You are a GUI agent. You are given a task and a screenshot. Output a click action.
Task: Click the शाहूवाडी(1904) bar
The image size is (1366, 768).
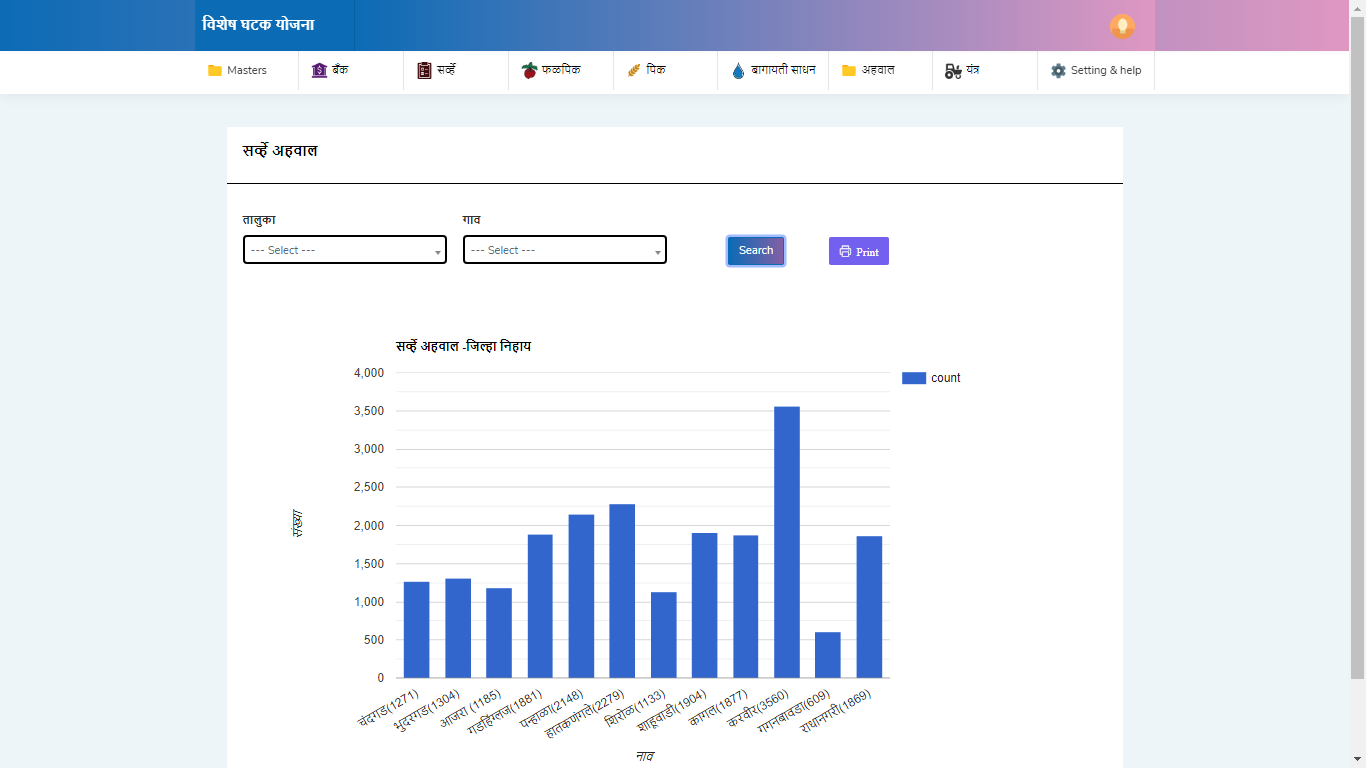(x=705, y=605)
